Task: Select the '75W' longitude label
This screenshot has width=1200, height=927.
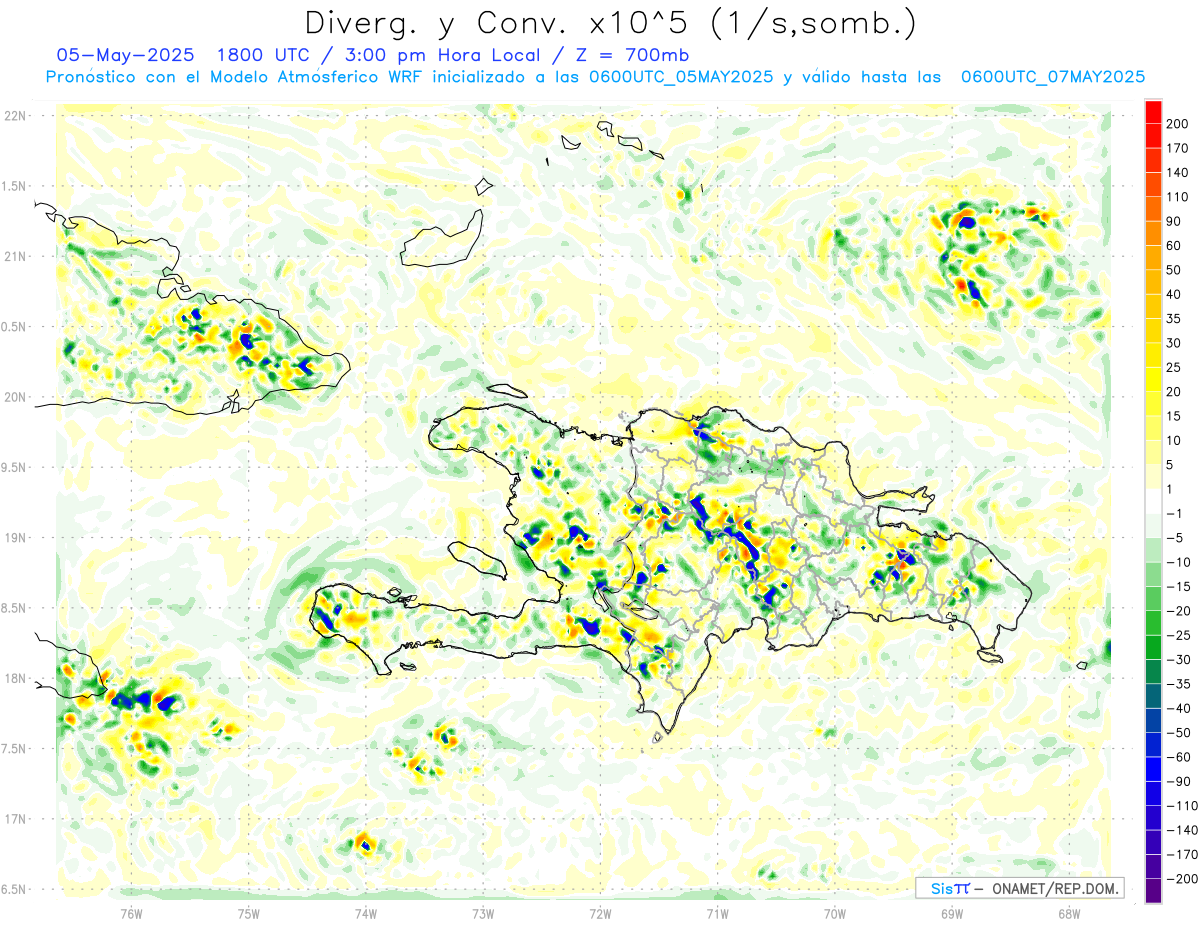Action: (x=249, y=914)
